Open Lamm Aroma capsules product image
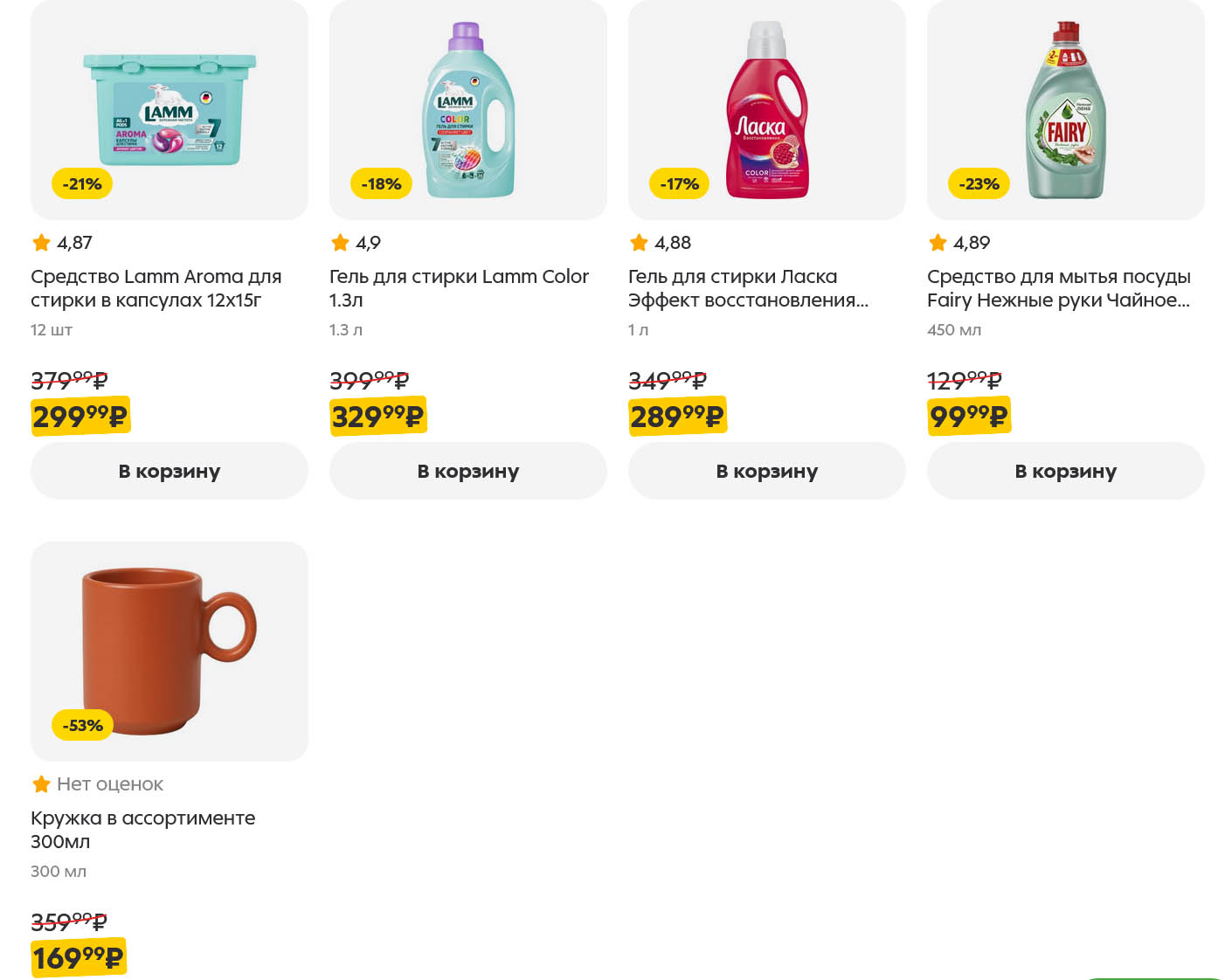The height and width of the screenshot is (980, 1225). (x=170, y=109)
